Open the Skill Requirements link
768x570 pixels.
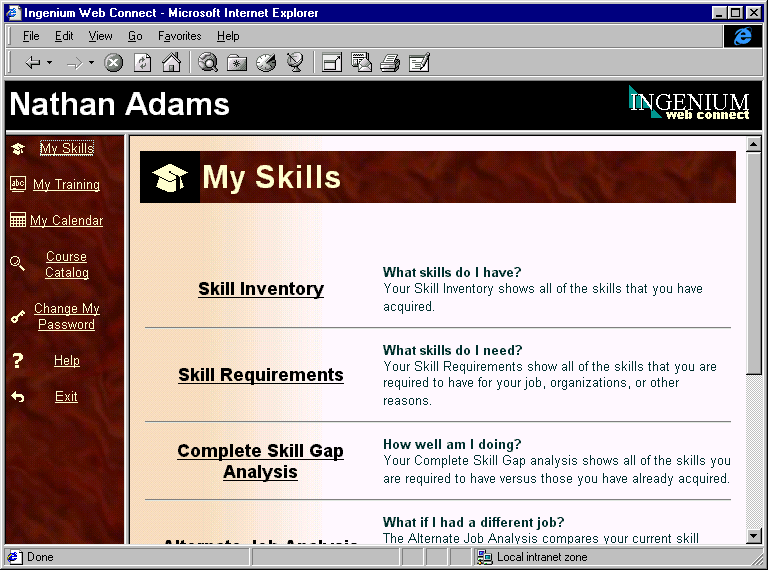click(261, 375)
